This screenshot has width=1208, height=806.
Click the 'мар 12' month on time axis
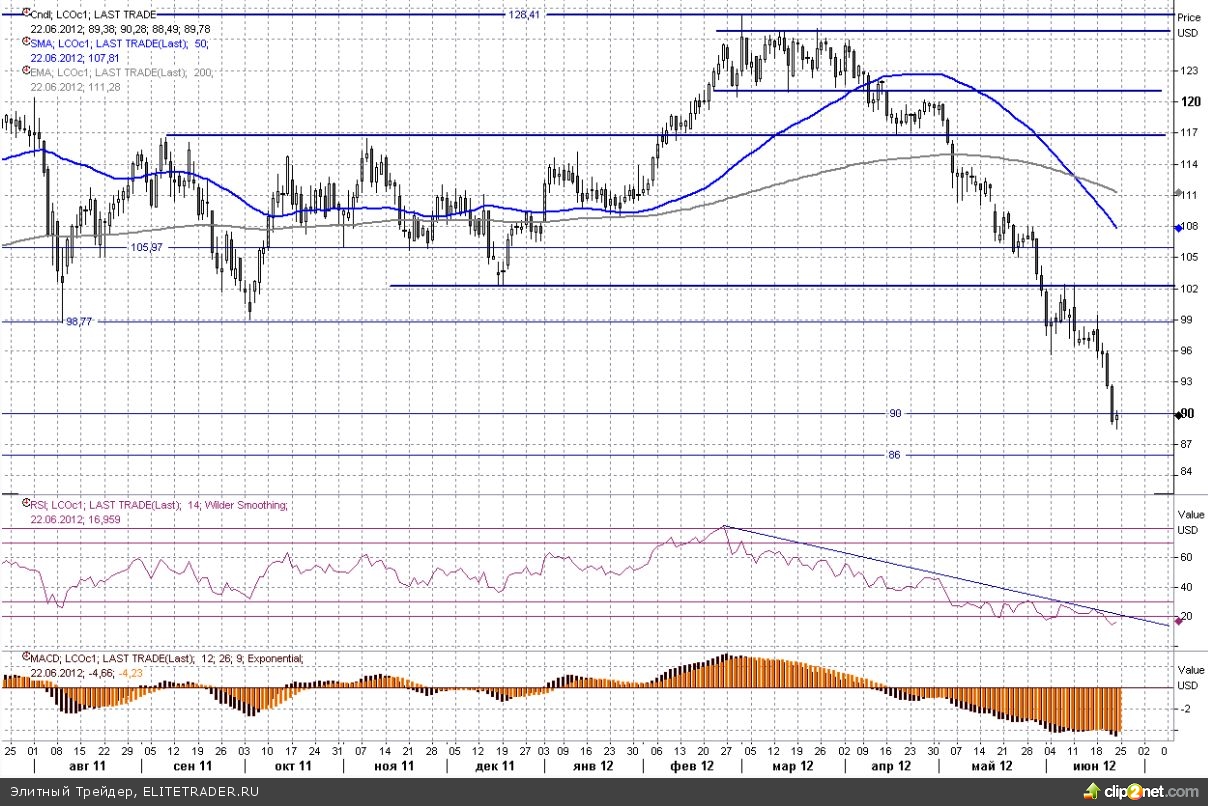point(792,765)
